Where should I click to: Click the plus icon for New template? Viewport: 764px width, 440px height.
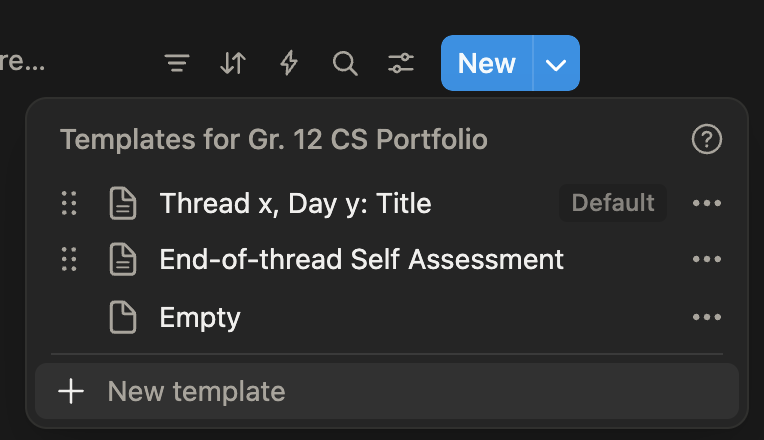coord(71,391)
